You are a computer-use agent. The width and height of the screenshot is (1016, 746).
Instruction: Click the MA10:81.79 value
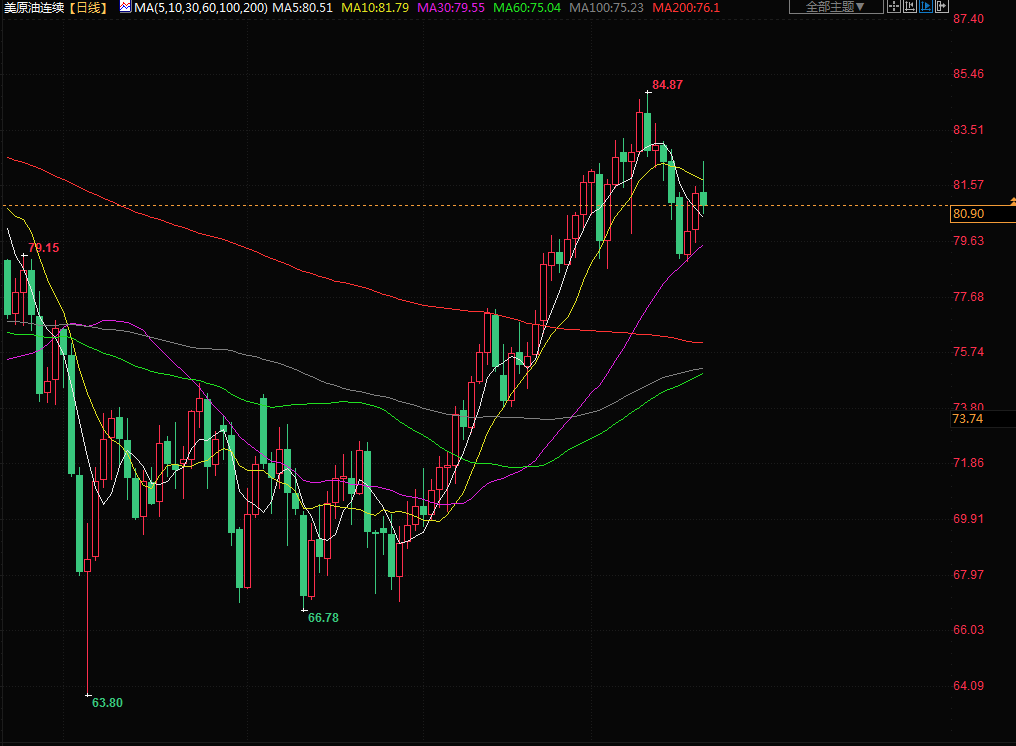pos(375,8)
